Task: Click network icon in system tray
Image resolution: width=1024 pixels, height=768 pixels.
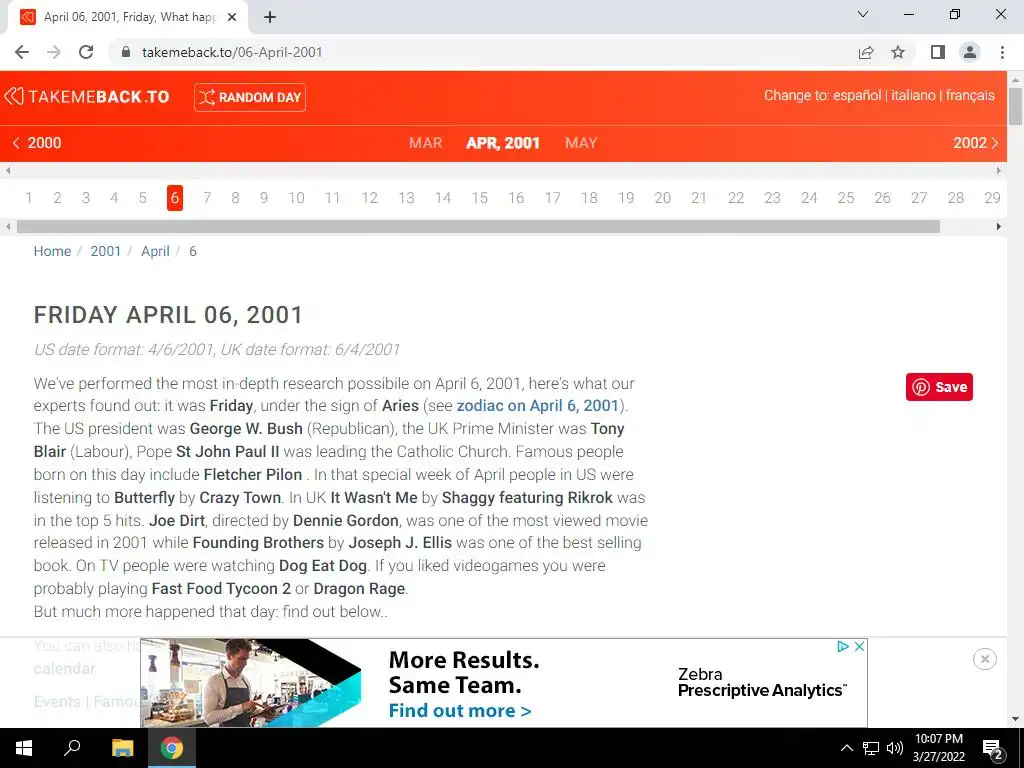Action: pyautogui.click(x=871, y=748)
